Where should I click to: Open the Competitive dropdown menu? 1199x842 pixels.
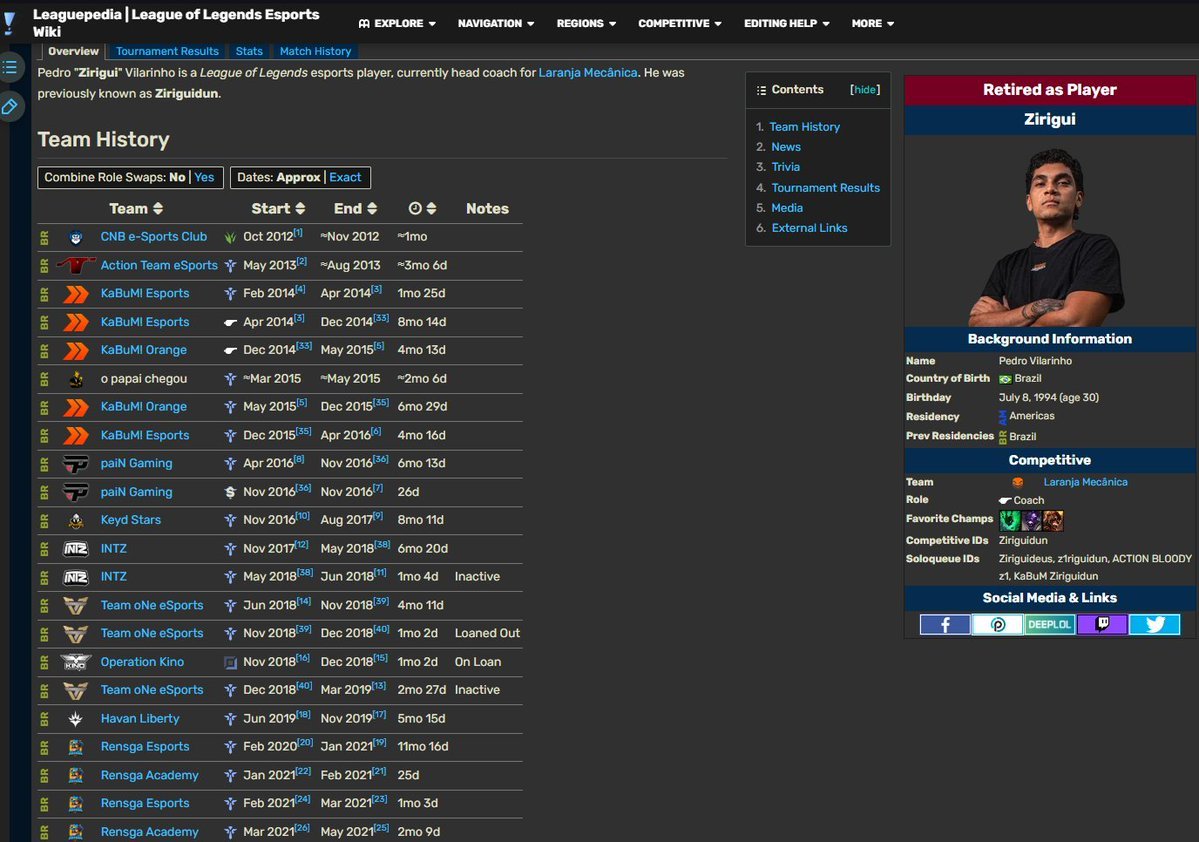680,24
